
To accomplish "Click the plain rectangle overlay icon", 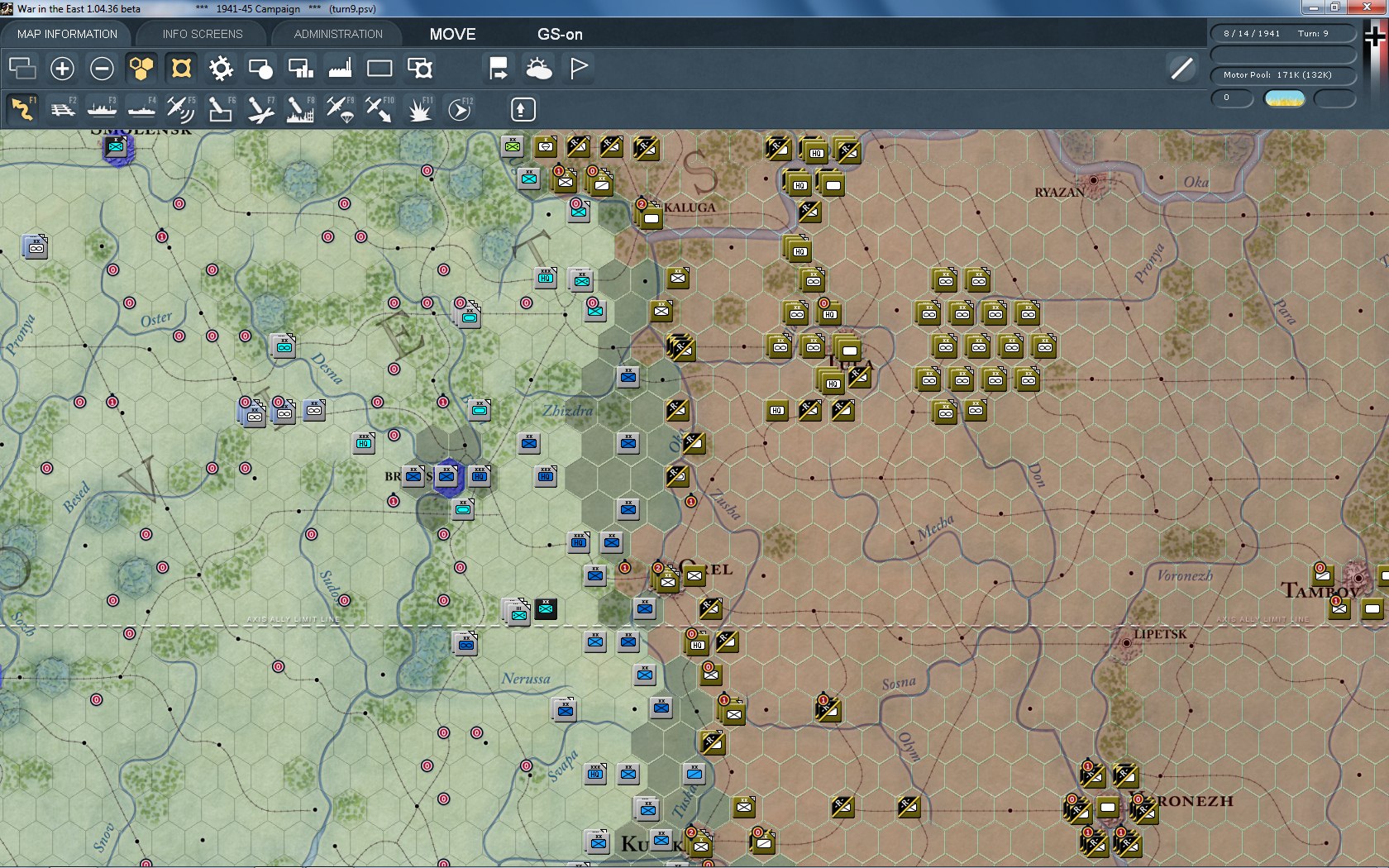I will pos(379,68).
